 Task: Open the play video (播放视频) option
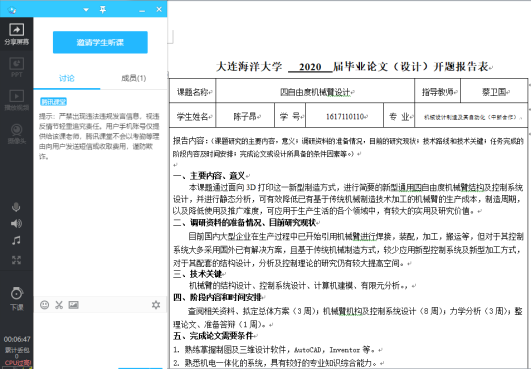click(x=16, y=100)
